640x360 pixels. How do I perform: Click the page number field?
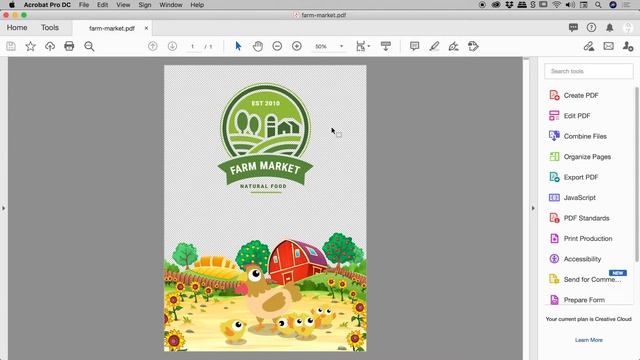click(x=192, y=46)
